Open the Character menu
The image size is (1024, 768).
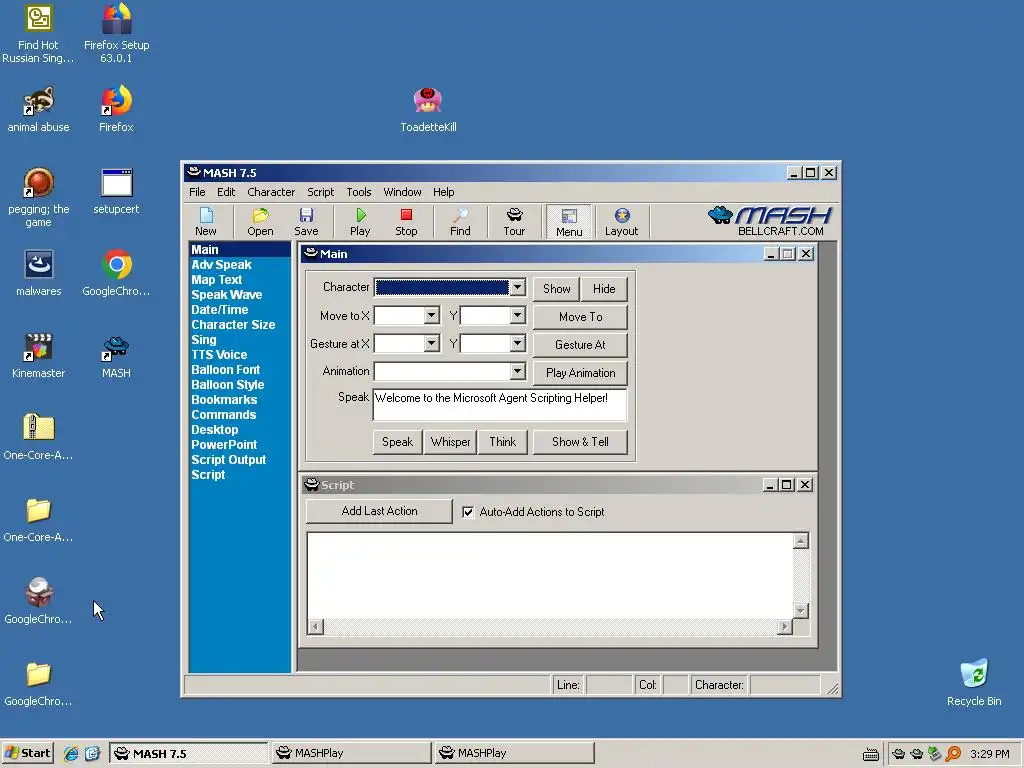point(271,192)
